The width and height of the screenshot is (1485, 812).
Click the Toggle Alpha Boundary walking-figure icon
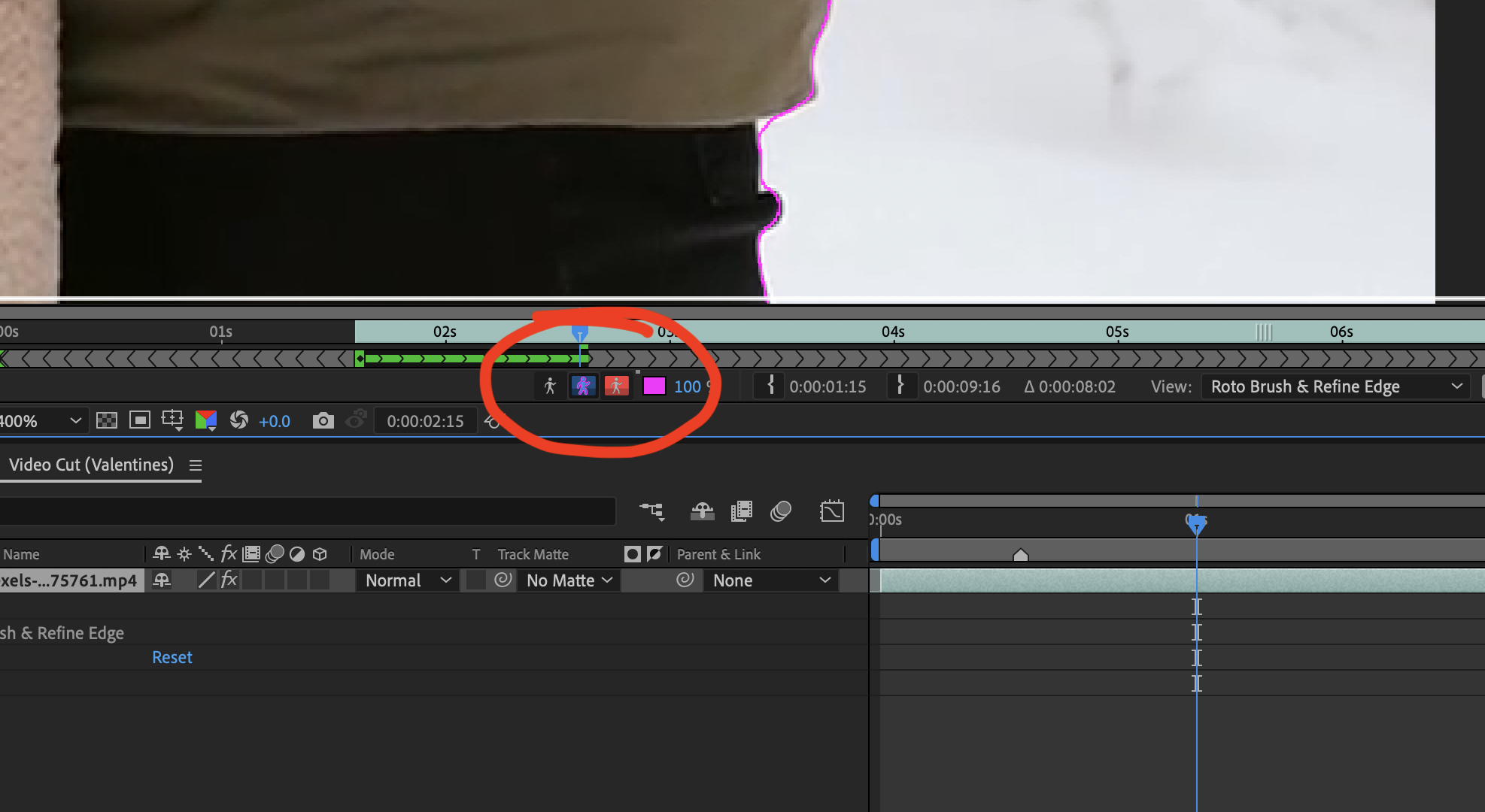(583, 386)
